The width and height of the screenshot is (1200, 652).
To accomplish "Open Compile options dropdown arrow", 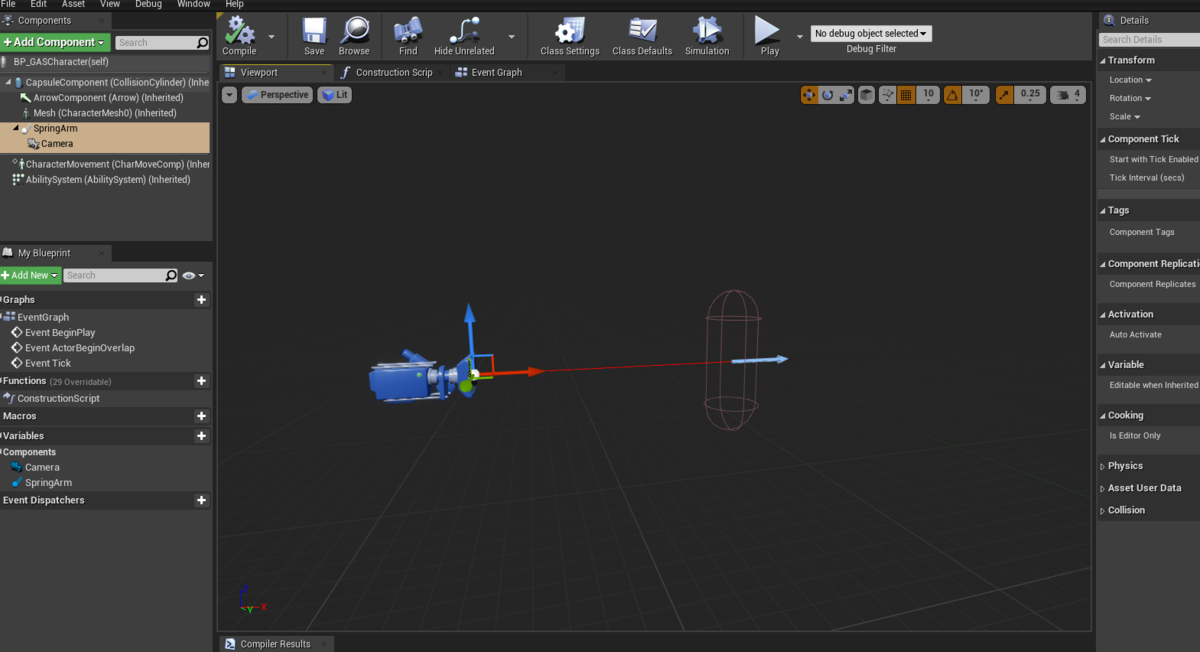I will tap(271, 36).
